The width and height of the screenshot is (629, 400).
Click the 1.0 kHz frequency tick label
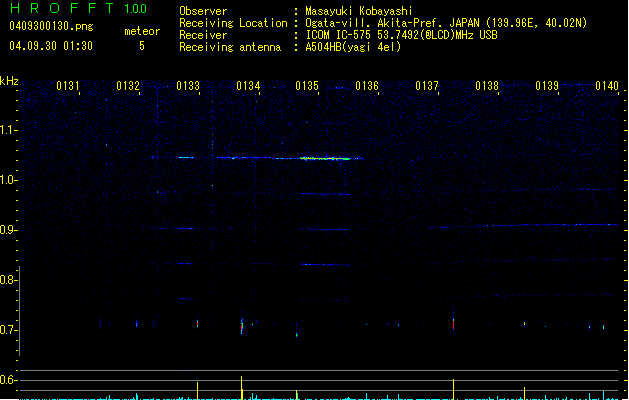(x=8, y=180)
